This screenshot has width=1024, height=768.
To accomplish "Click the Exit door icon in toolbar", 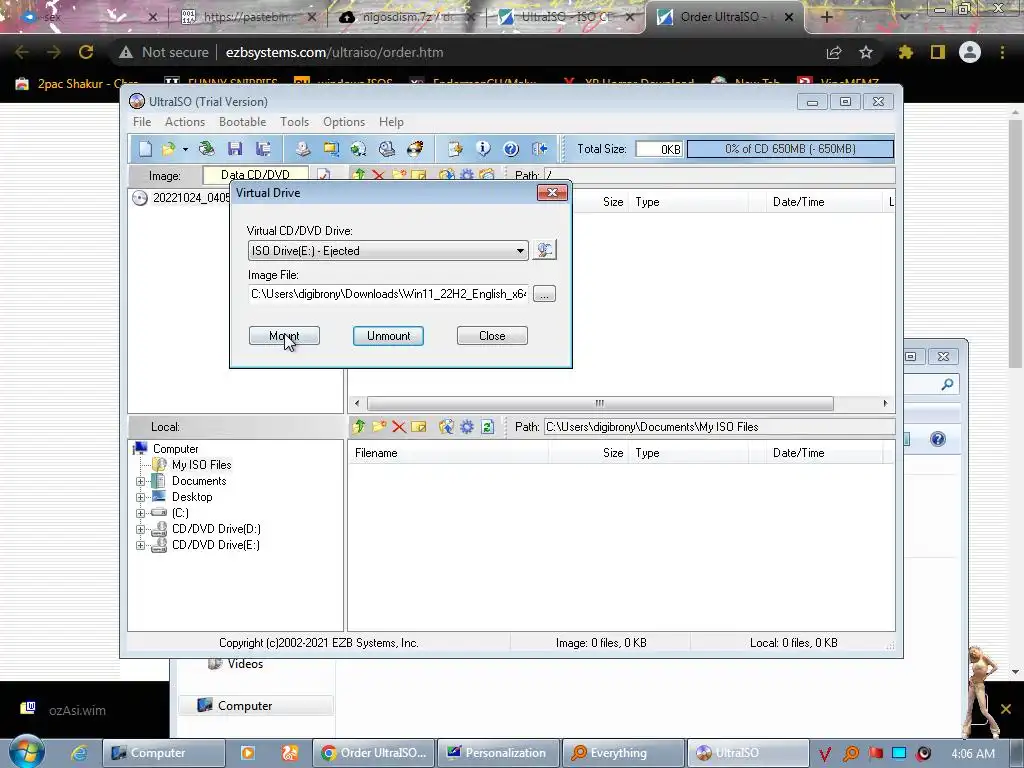I will [x=539, y=149].
